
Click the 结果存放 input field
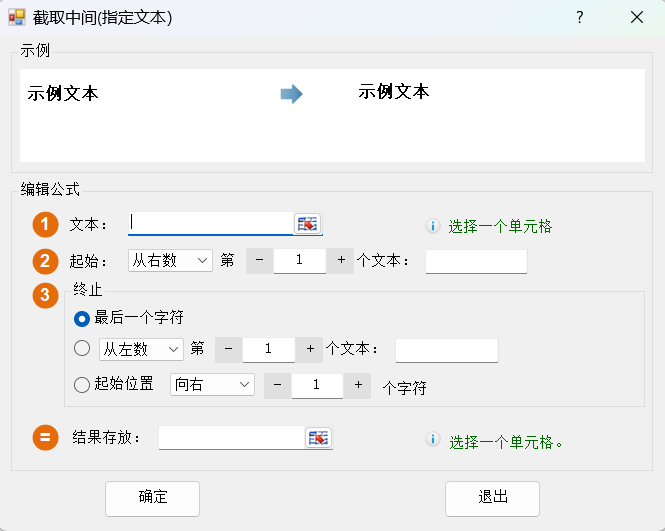click(231, 438)
